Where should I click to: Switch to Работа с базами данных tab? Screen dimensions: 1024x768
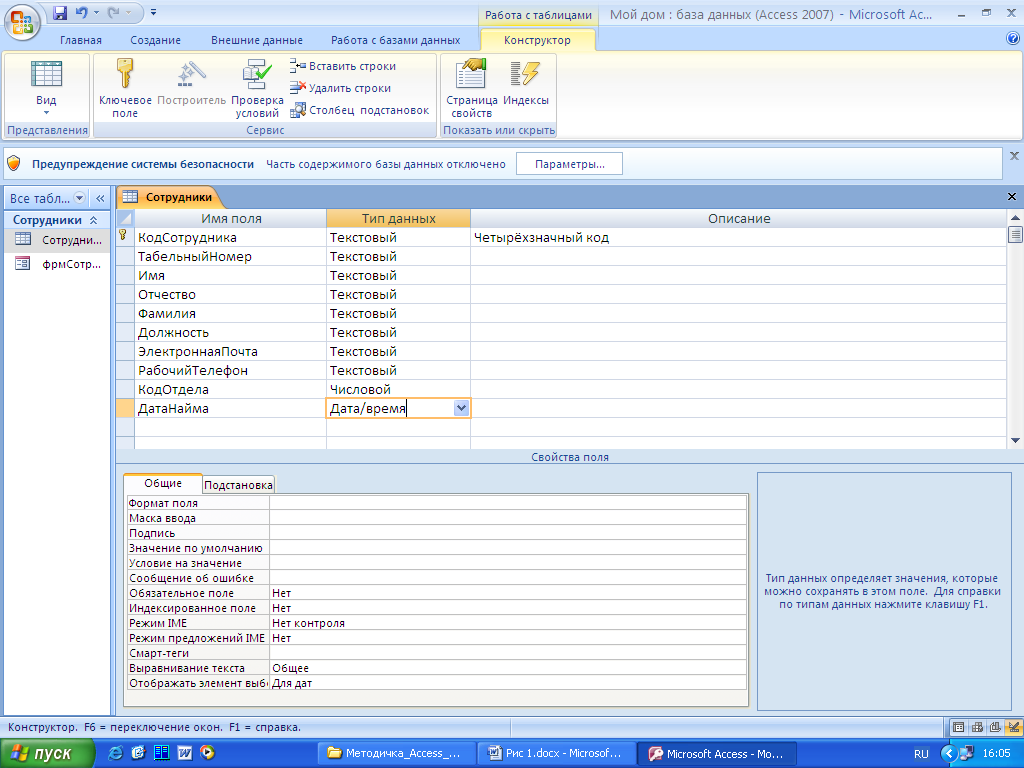click(x=395, y=40)
